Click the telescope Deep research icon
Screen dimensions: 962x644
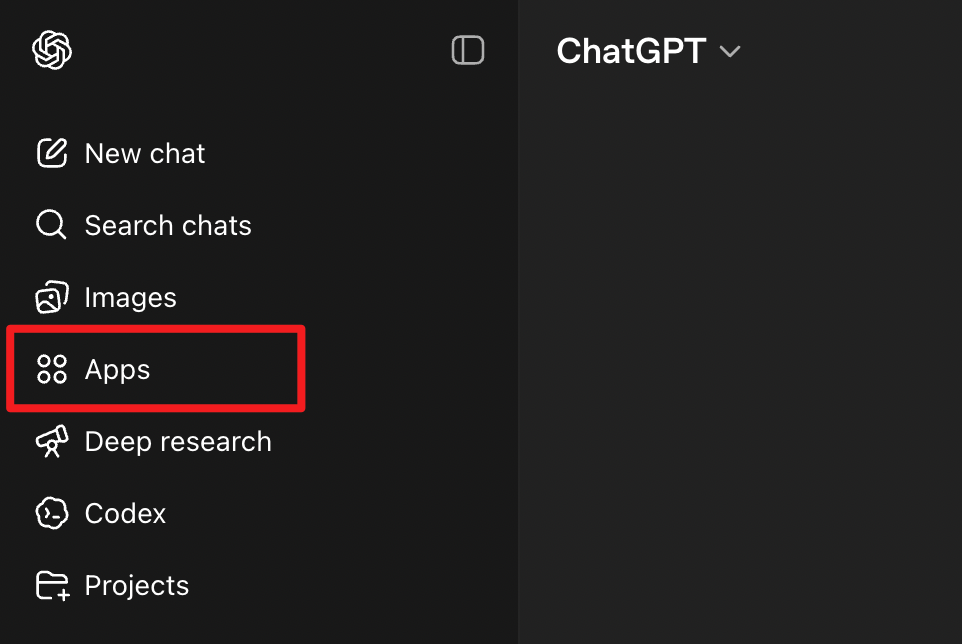[52, 441]
